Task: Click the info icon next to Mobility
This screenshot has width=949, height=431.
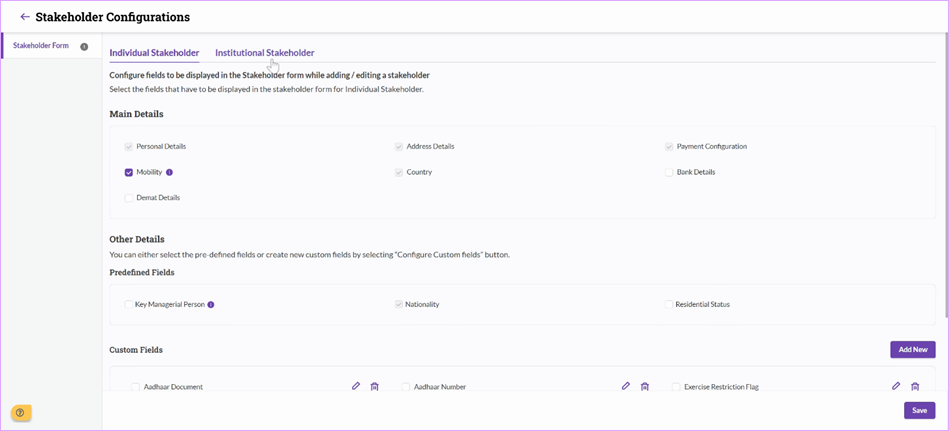Action: [169, 172]
